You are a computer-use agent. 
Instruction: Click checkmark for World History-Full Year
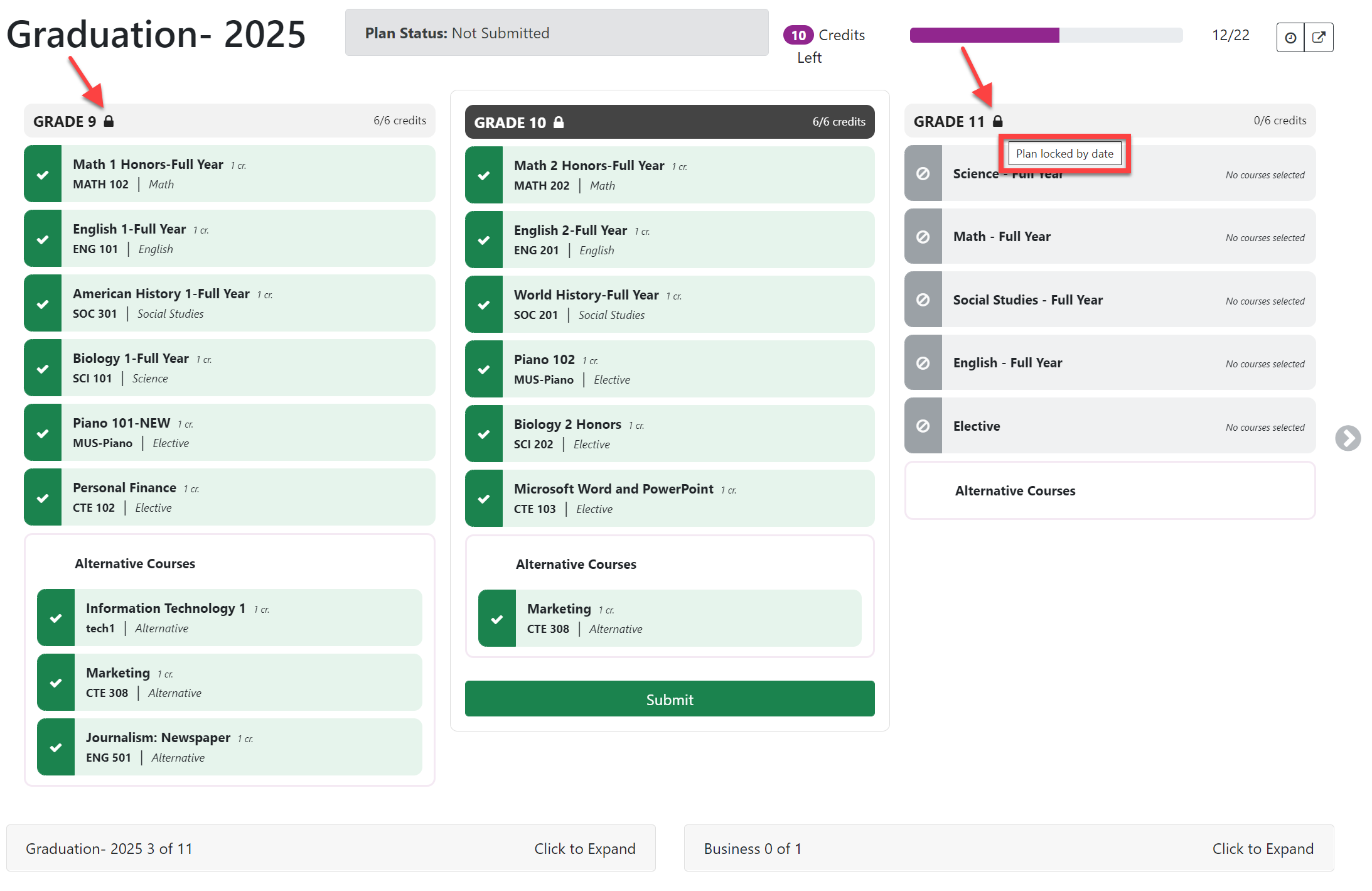coord(484,305)
